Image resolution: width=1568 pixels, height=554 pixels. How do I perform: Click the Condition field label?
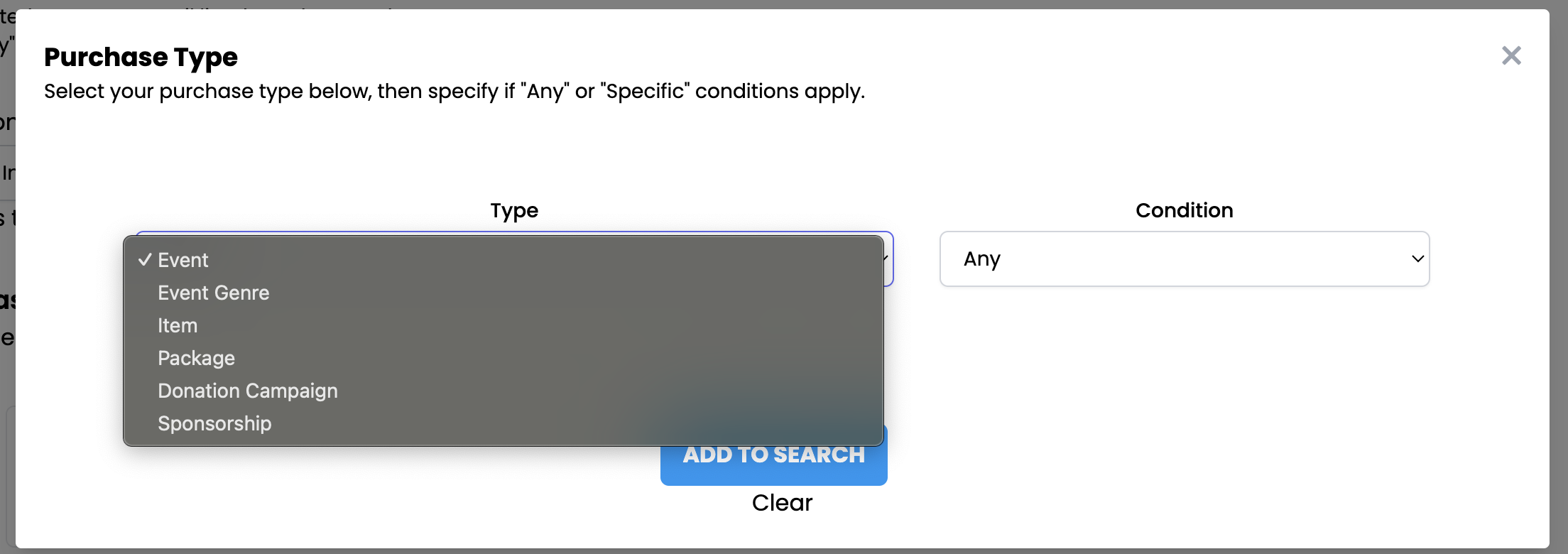(1184, 210)
